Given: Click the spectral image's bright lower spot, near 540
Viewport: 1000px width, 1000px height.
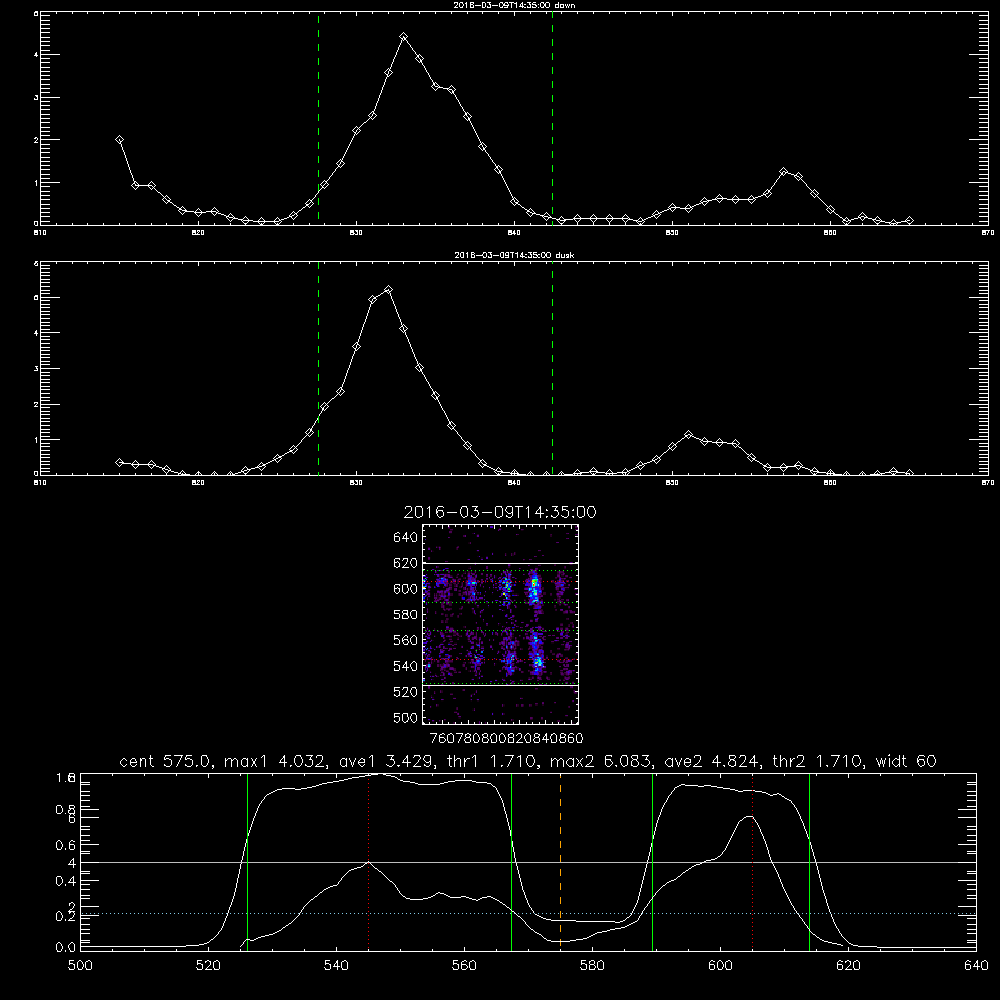Looking at the screenshot, I should (538, 662).
